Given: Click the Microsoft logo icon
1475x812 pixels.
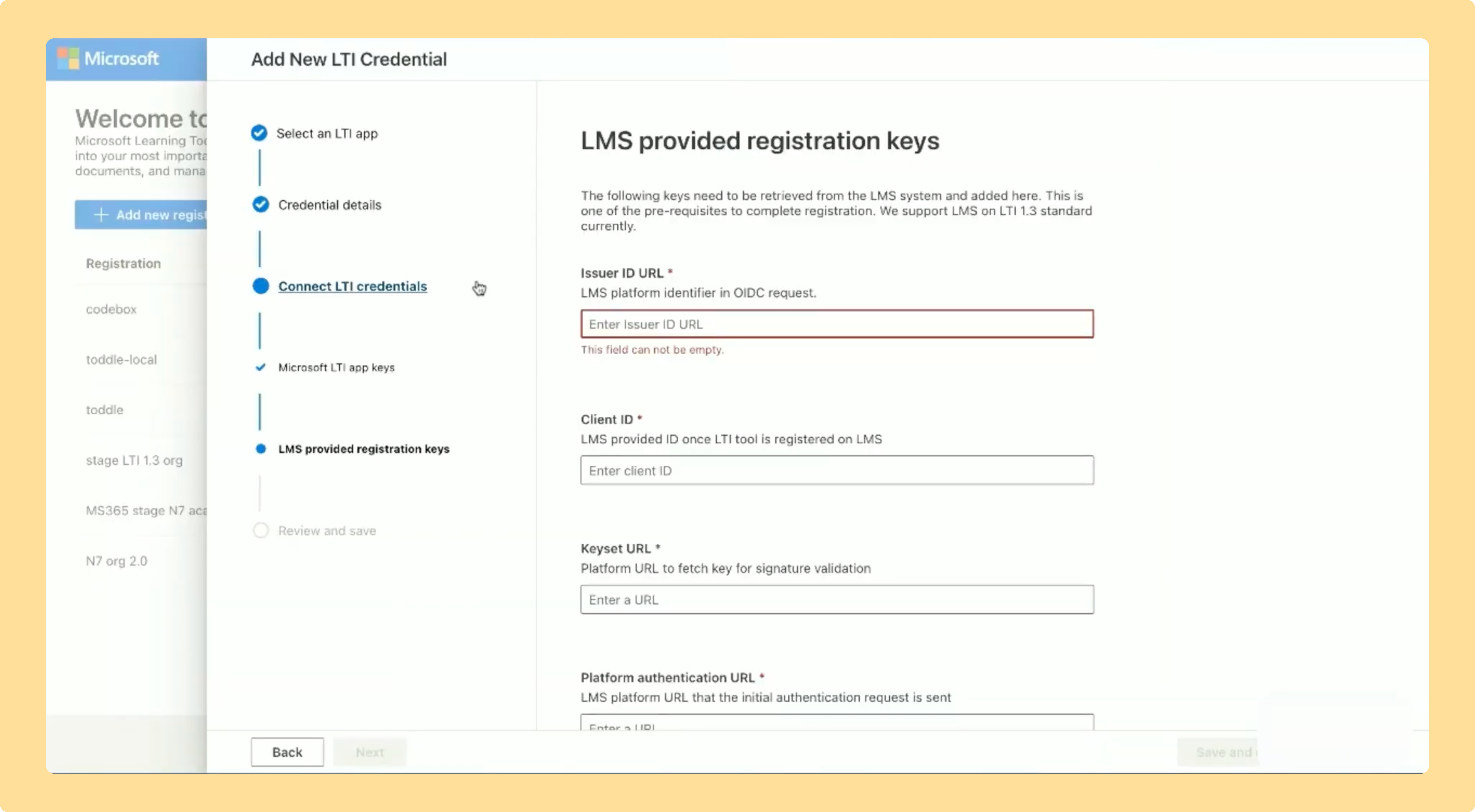Looking at the screenshot, I should (68, 58).
